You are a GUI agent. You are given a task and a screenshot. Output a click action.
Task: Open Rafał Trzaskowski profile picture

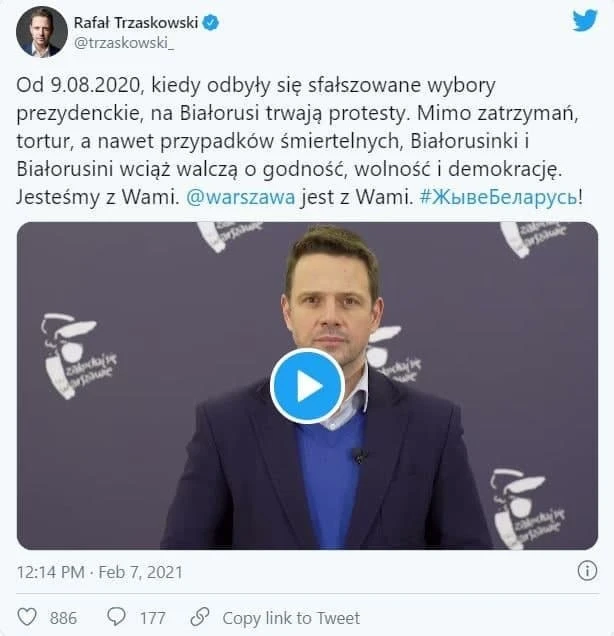42,32
